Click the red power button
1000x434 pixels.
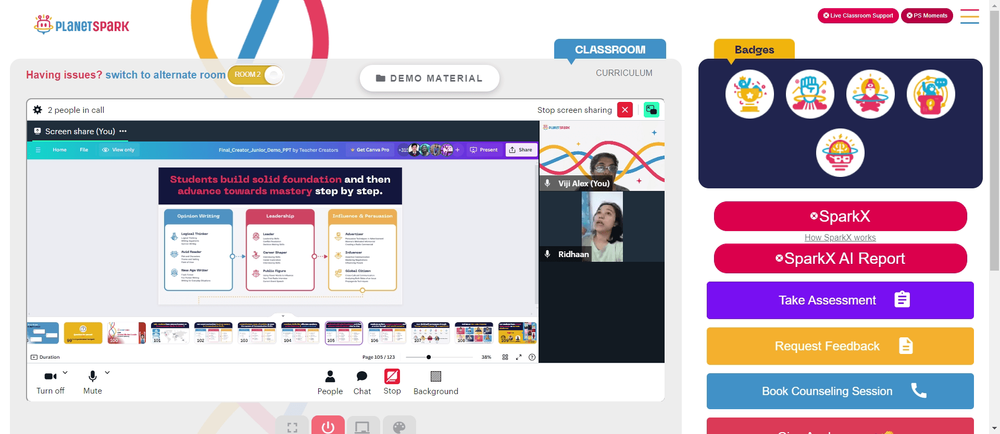[x=328, y=426]
